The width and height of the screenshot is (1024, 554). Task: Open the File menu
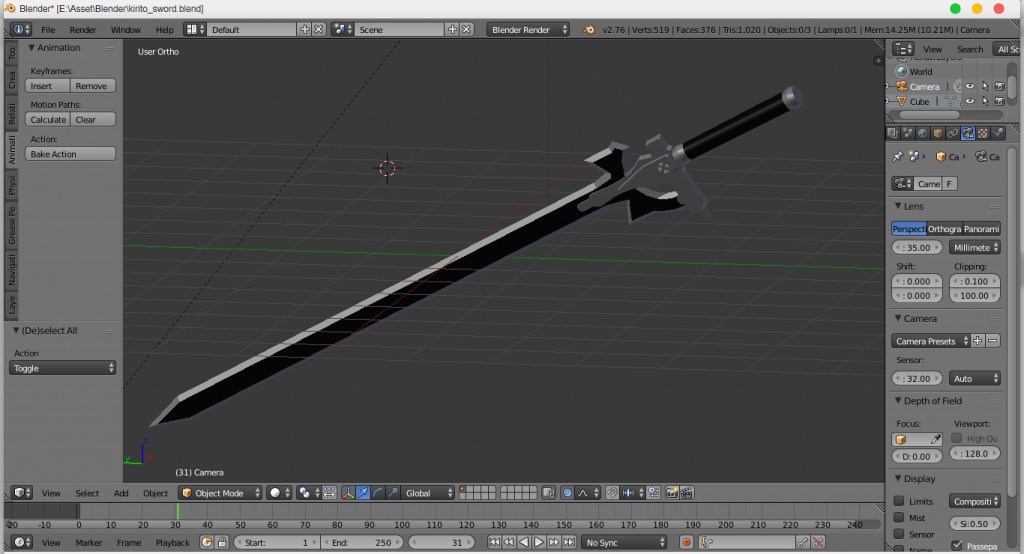click(48, 29)
